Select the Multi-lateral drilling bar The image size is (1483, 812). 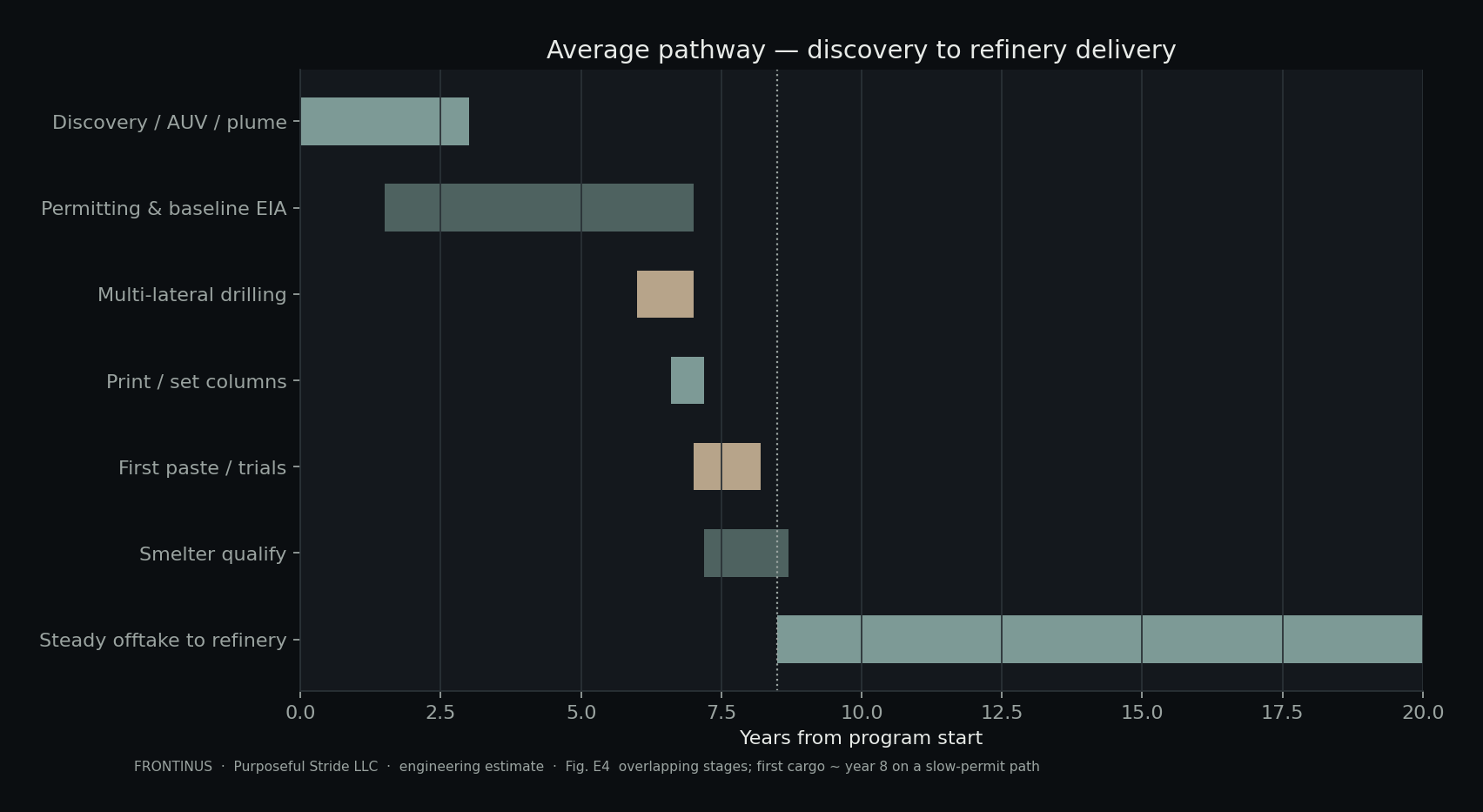(665, 294)
